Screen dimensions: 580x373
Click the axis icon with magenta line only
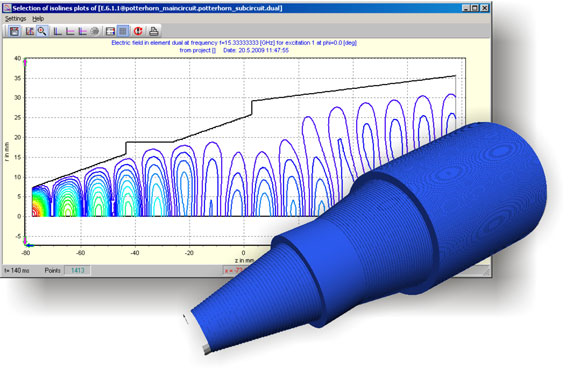click(x=70, y=31)
